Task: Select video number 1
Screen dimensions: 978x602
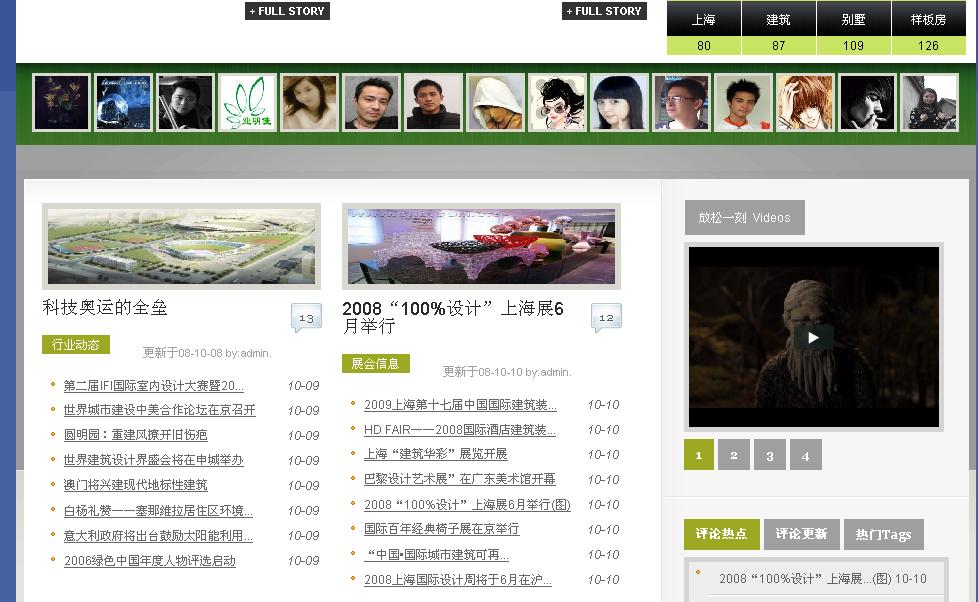Action: (699, 455)
